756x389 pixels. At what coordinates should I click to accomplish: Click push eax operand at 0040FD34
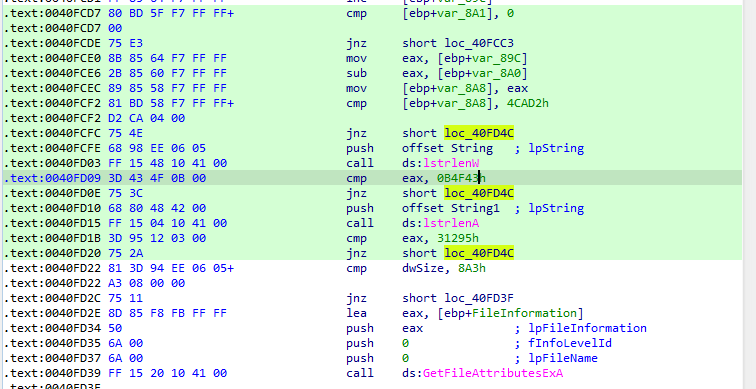pos(413,328)
